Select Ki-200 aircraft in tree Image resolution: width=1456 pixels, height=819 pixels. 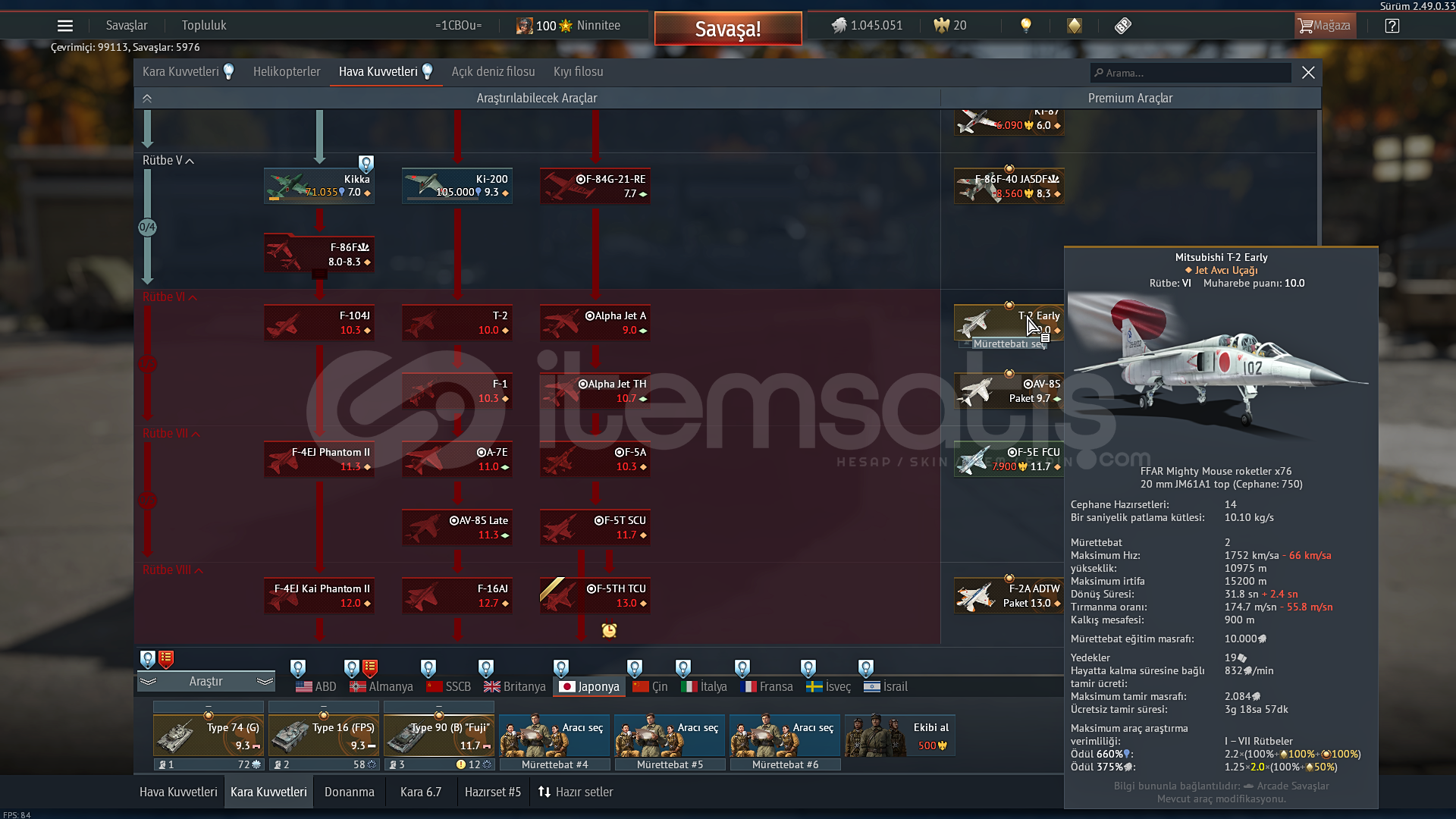(x=457, y=186)
